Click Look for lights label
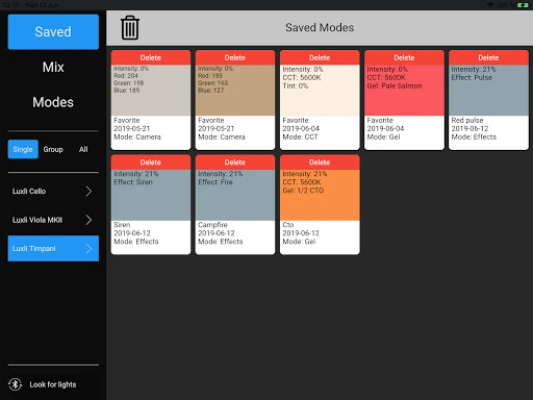Viewport: 533px width, 400px height. [53, 384]
